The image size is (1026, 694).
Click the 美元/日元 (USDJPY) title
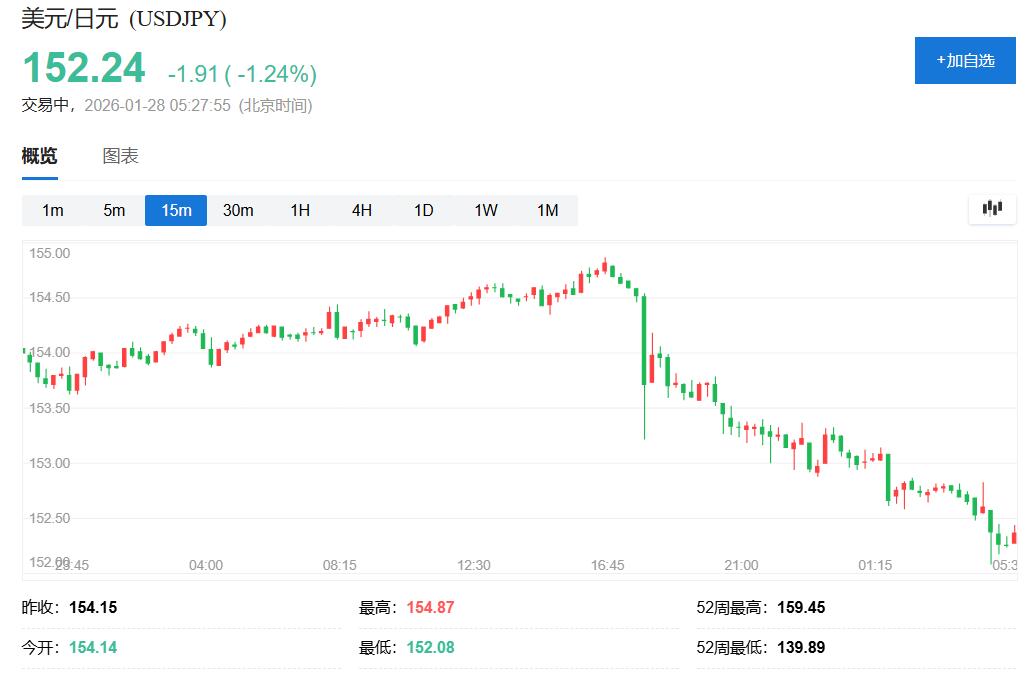point(124,19)
